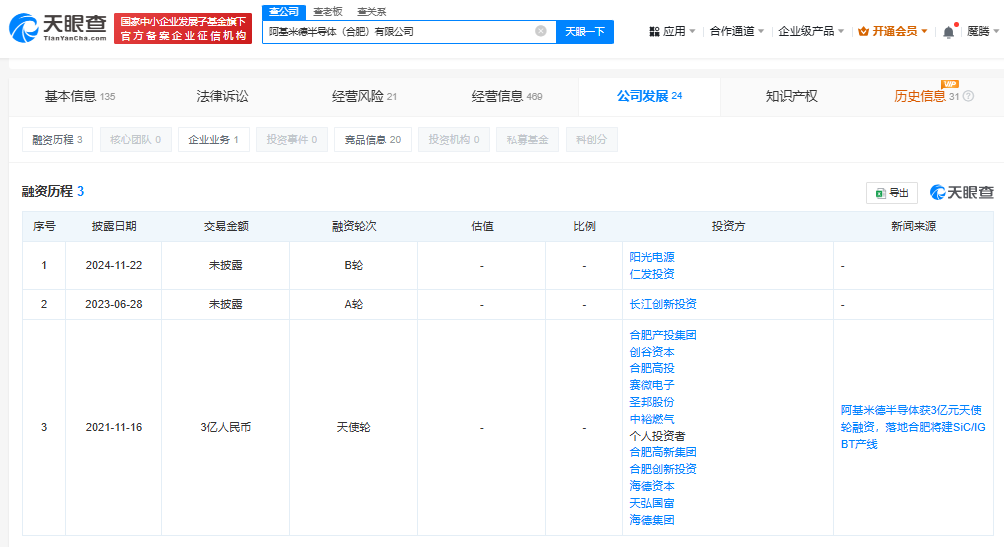Viewport: 1004px width, 547px height.
Task: Click the 3亿人民币 amount cell
Action: point(225,427)
